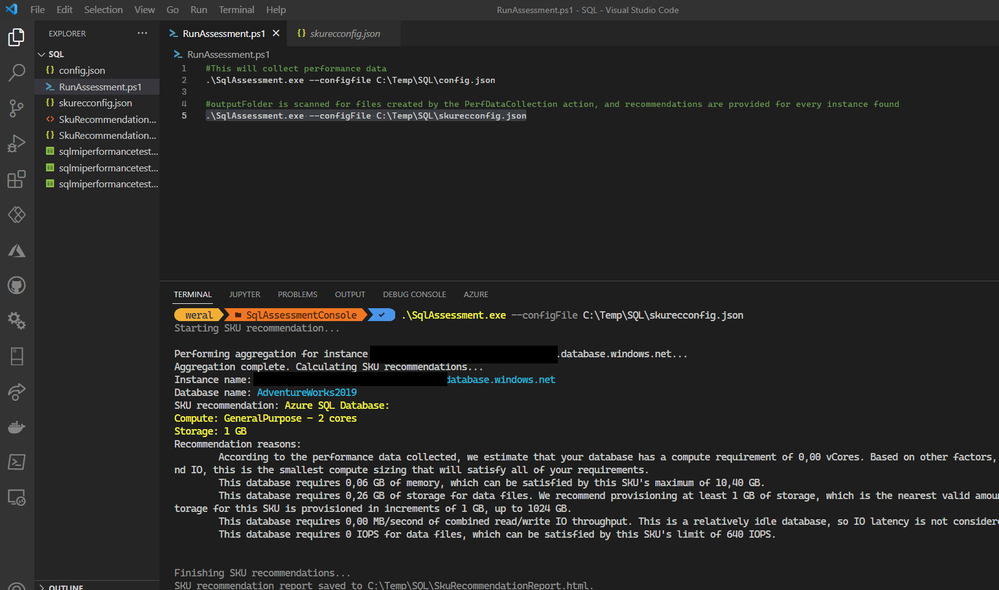The width and height of the screenshot is (999, 590).
Task: Open the Search view in activity bar
Action: click(x=17, y=73)
